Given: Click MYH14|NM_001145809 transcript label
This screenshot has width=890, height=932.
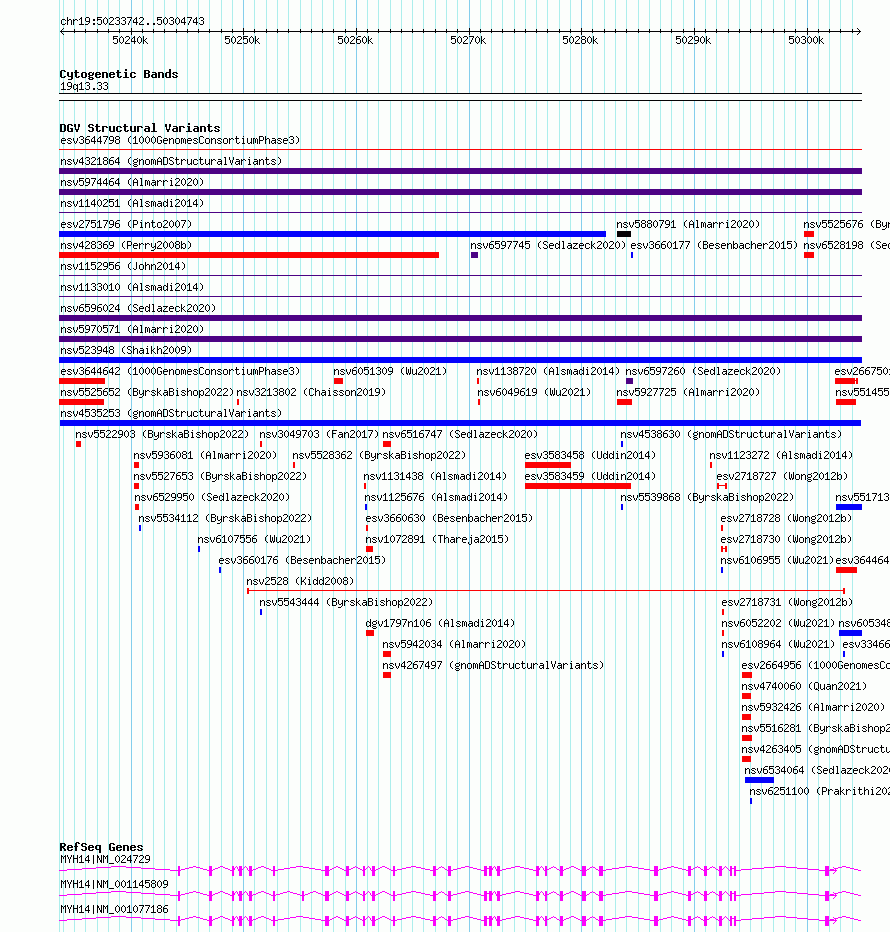Looking at the screenshot, I should [114, 884].
